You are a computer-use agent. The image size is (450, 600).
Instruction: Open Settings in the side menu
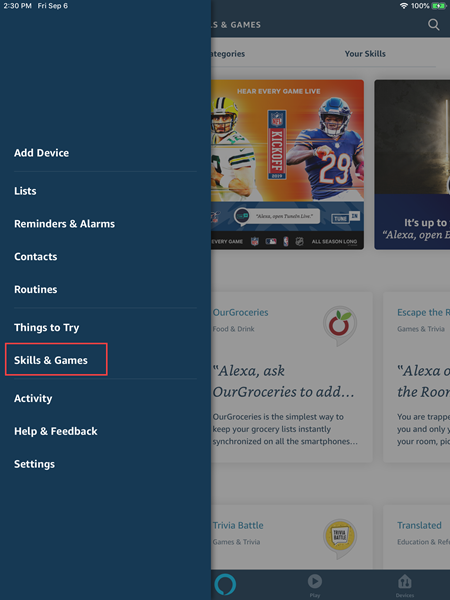34,464
